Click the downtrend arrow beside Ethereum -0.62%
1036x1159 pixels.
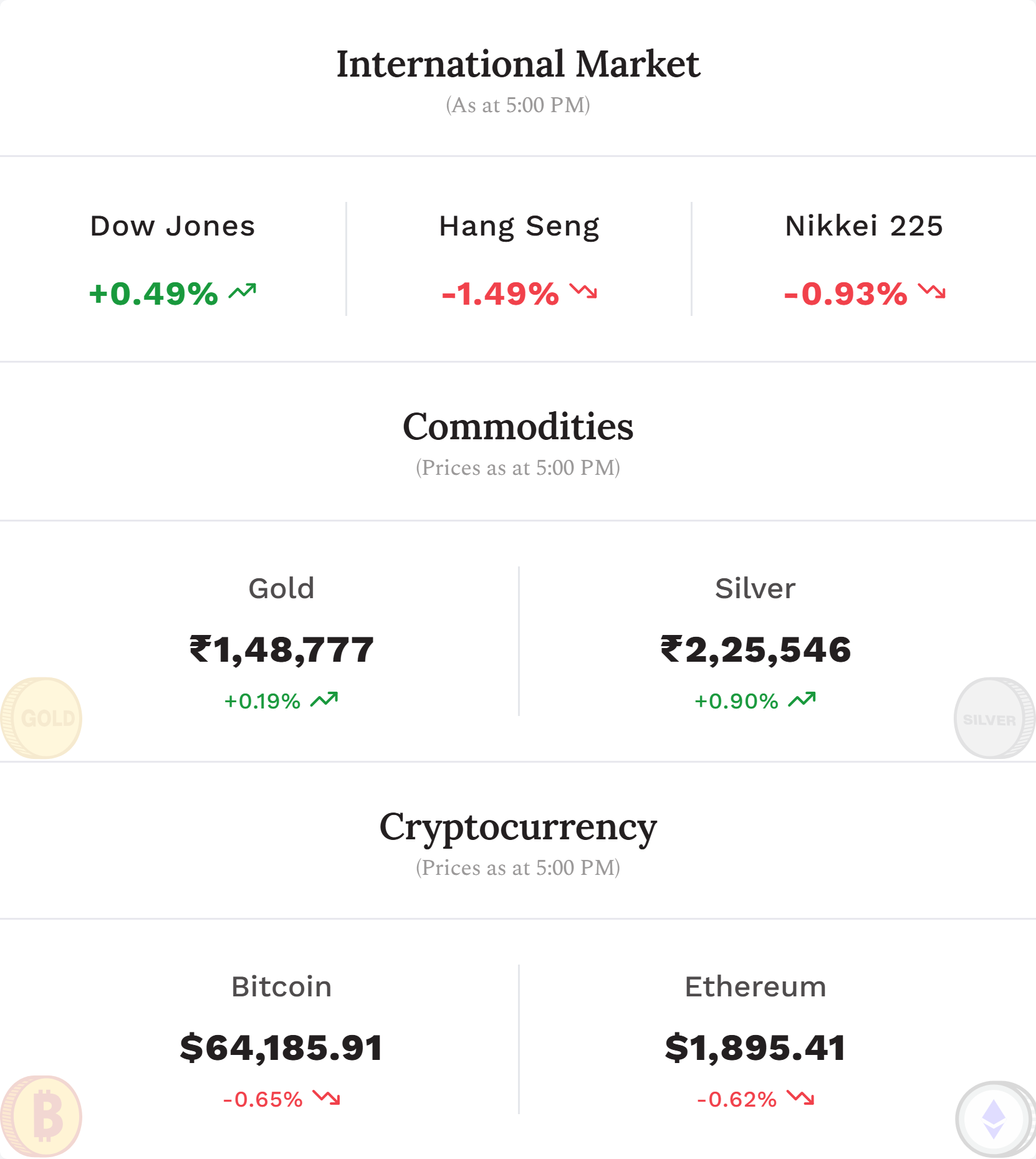800,1098
